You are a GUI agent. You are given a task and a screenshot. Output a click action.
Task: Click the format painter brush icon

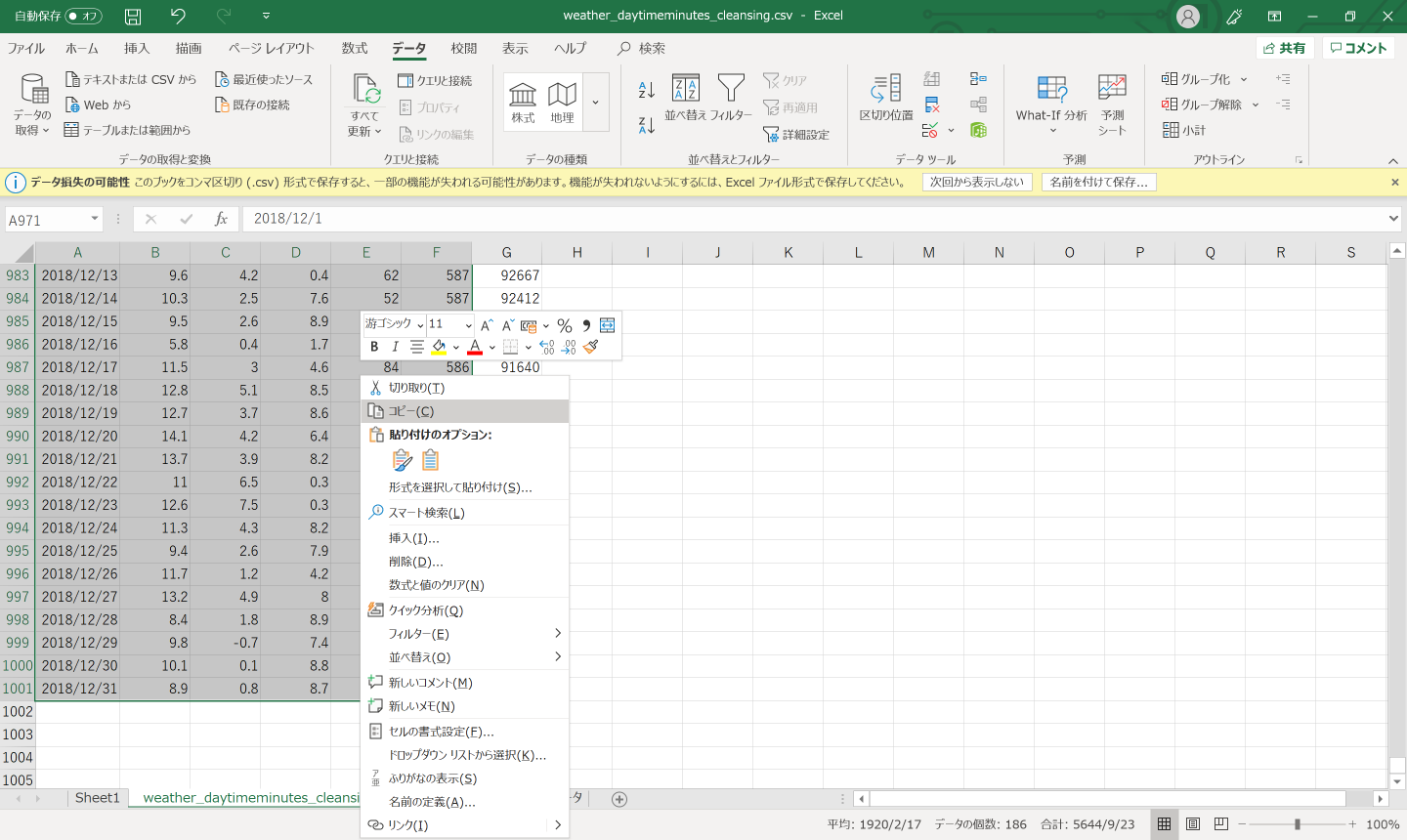point(590,347)
